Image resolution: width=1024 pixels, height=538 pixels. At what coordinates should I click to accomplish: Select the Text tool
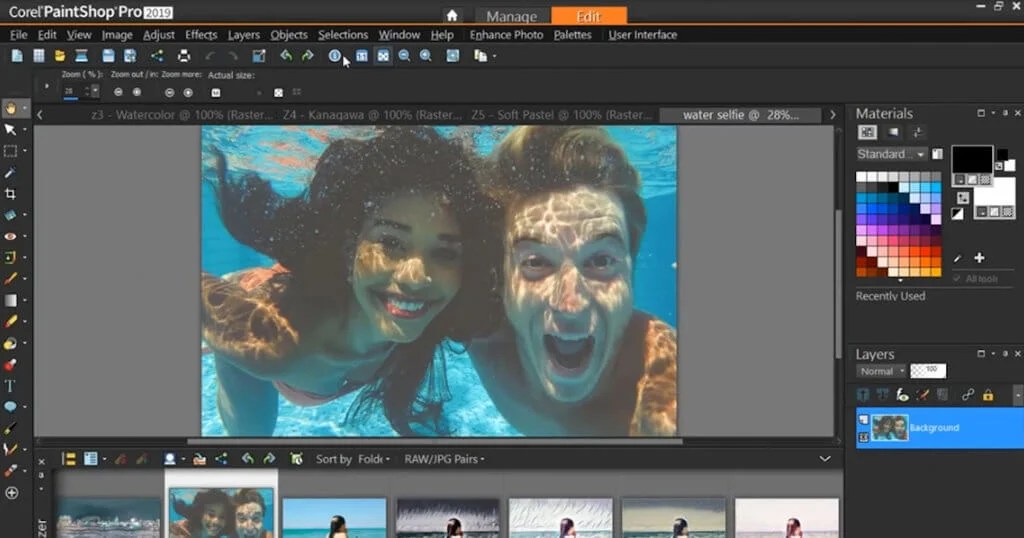tap(11, 385)
